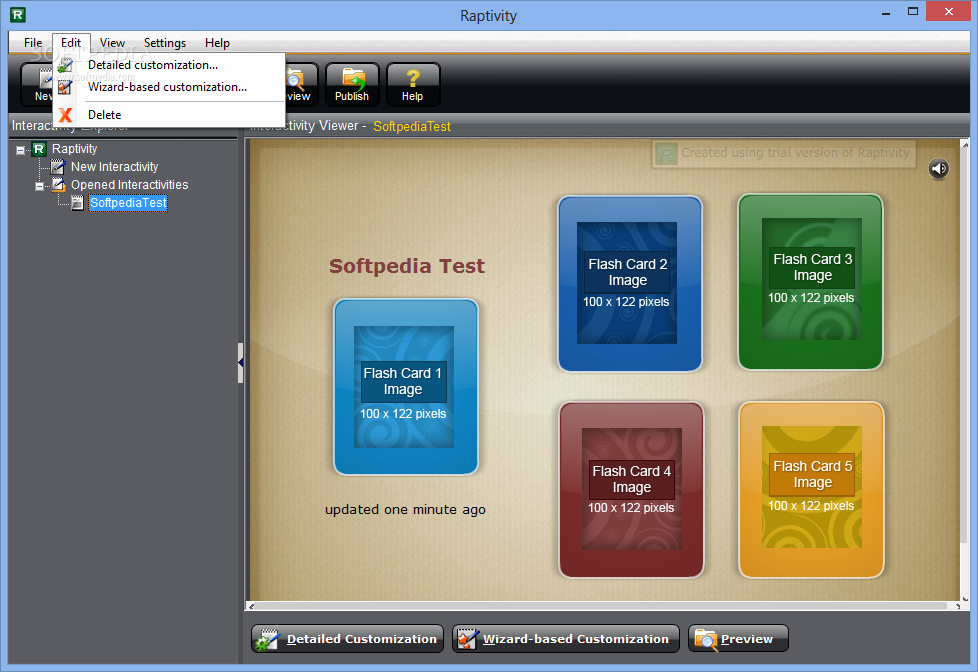This screenshot has width=978, height=672.
Task: Select Opened Interactivities tree item
Action: [129, 185]
